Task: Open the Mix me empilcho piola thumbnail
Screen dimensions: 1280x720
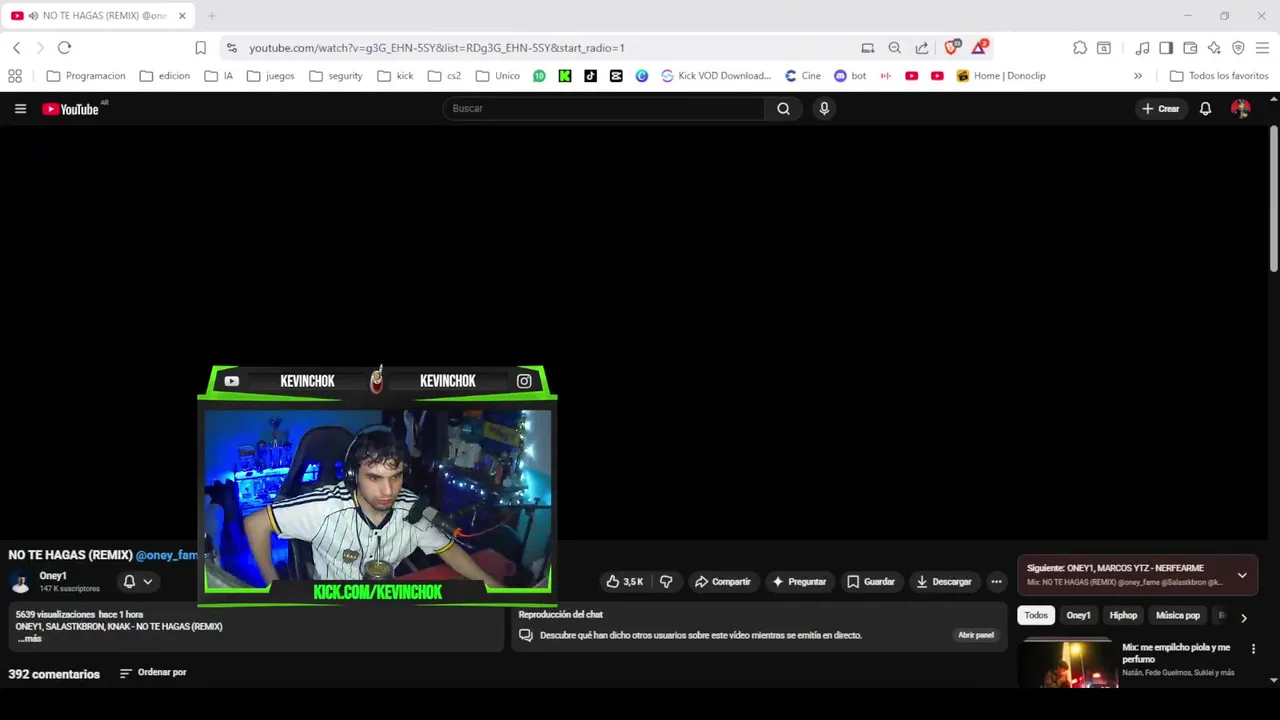Action: coord(1067,664)
